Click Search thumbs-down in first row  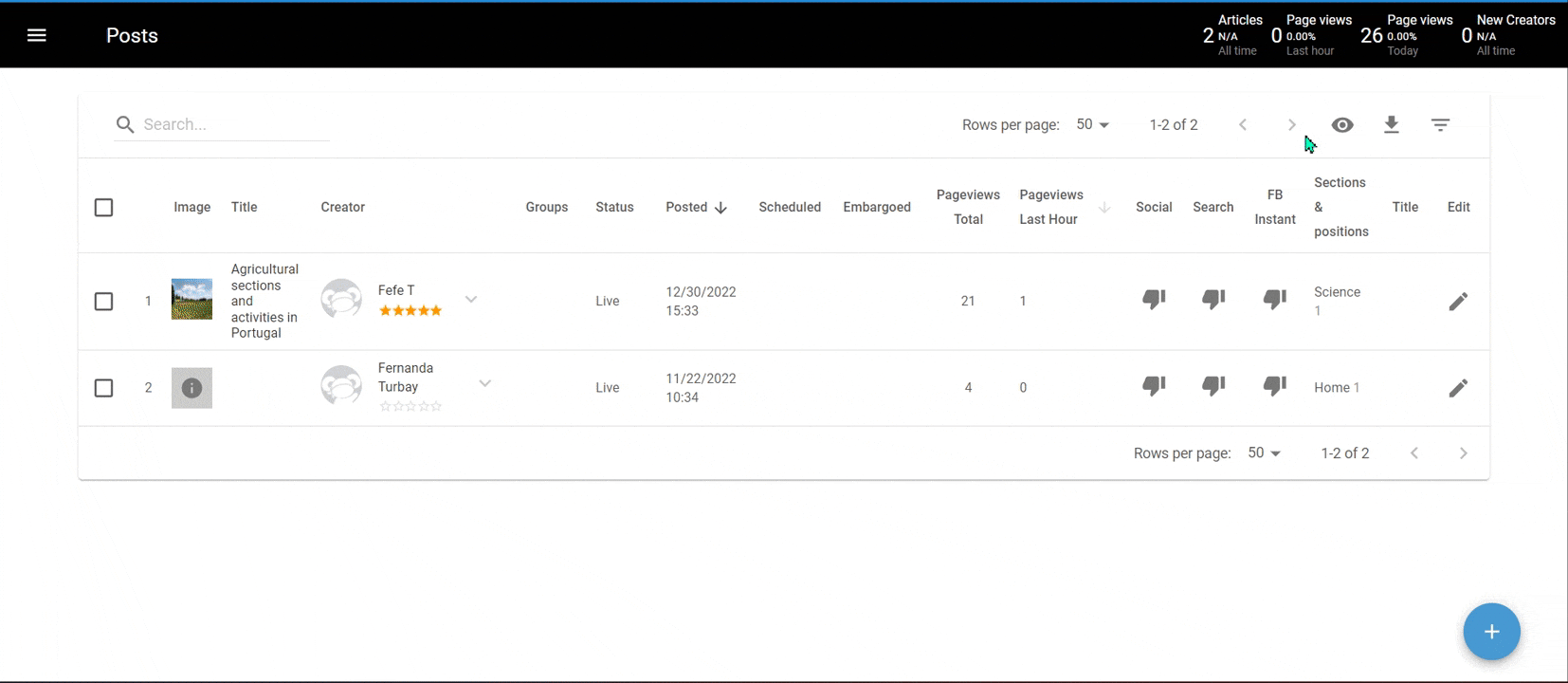pyautogui.click(x=1213, y=300)
